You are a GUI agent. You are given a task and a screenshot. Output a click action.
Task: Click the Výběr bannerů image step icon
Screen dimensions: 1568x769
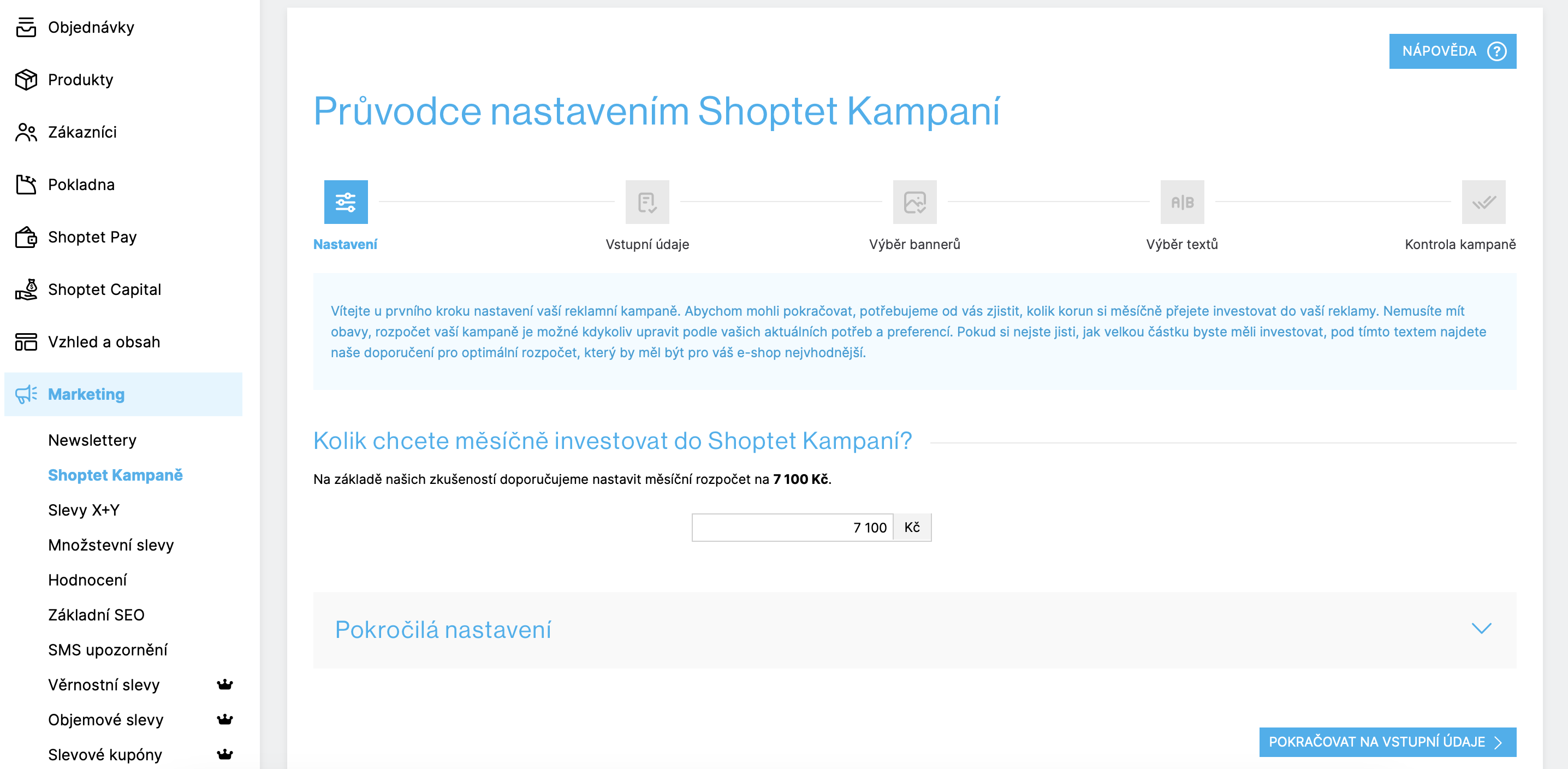pos(914,202)
